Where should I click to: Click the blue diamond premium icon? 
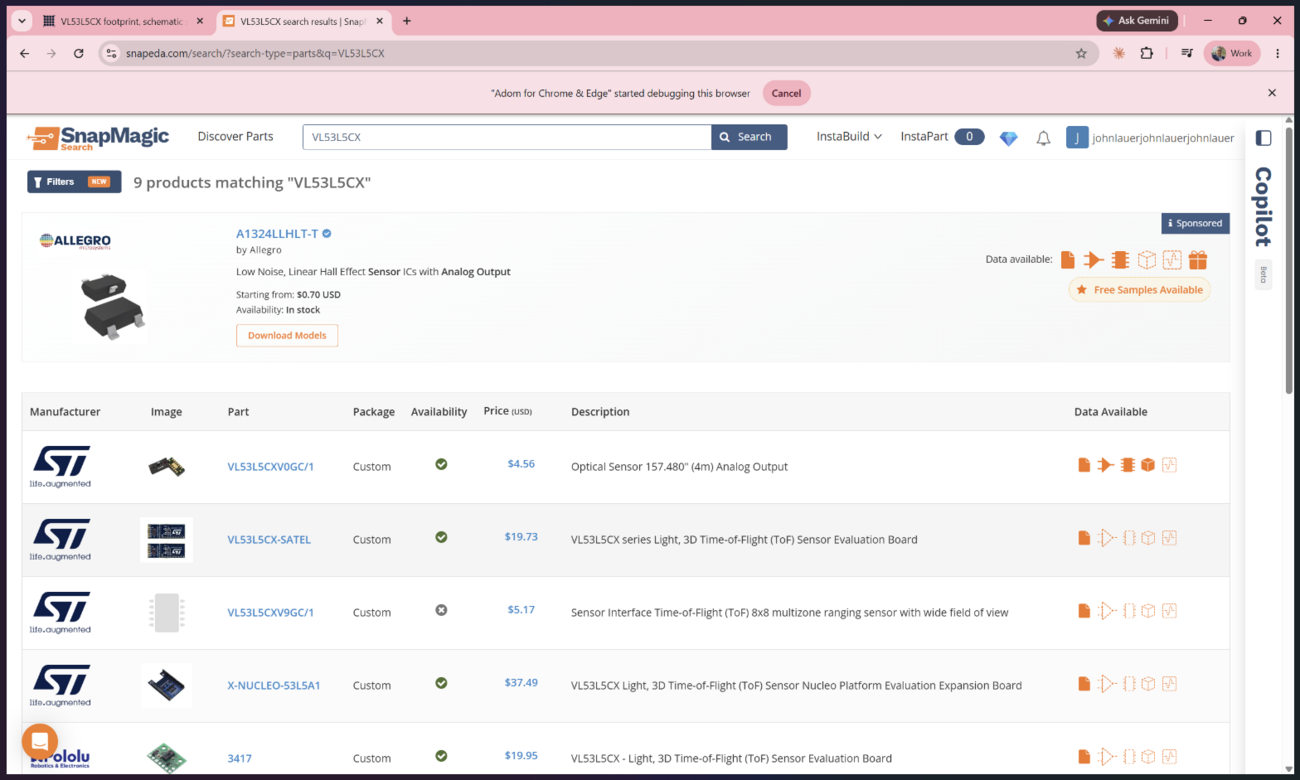point(1009,138)
